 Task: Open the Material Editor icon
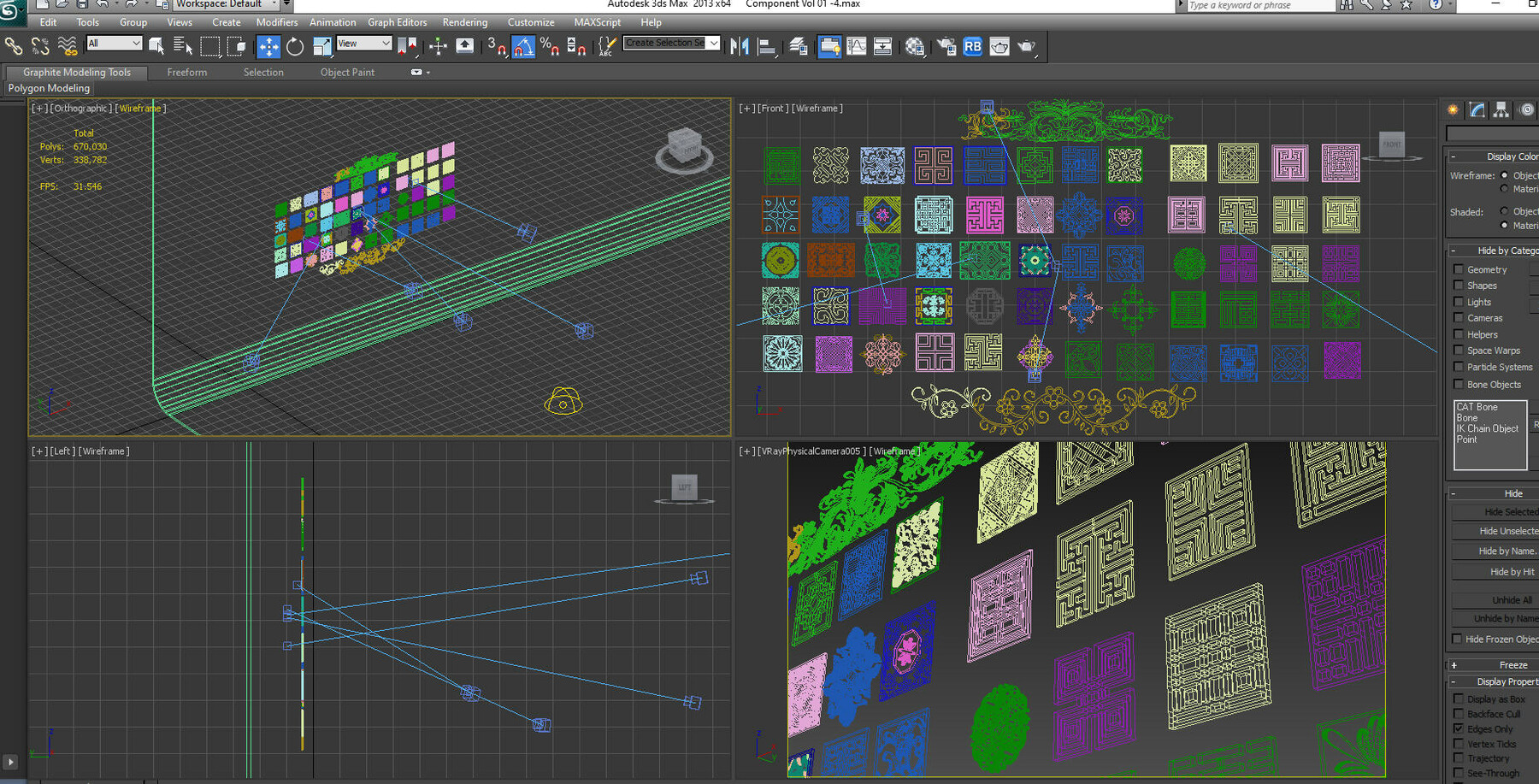coord(915,46)
